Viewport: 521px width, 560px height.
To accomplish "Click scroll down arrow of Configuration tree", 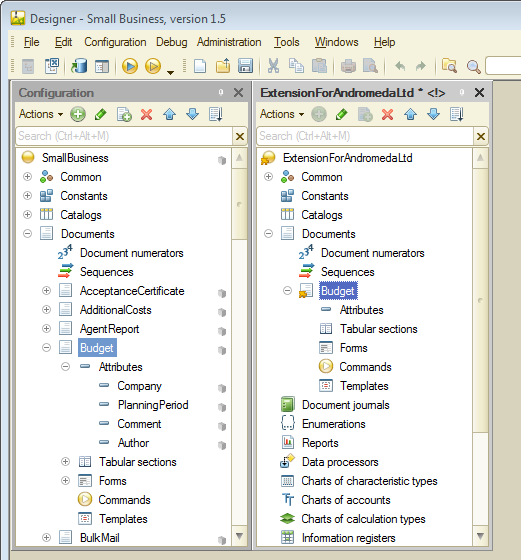I will [x=239, y=536].
